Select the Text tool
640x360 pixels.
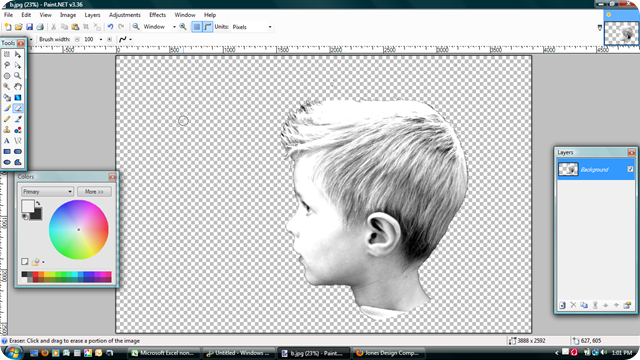(x=7, y=141)
